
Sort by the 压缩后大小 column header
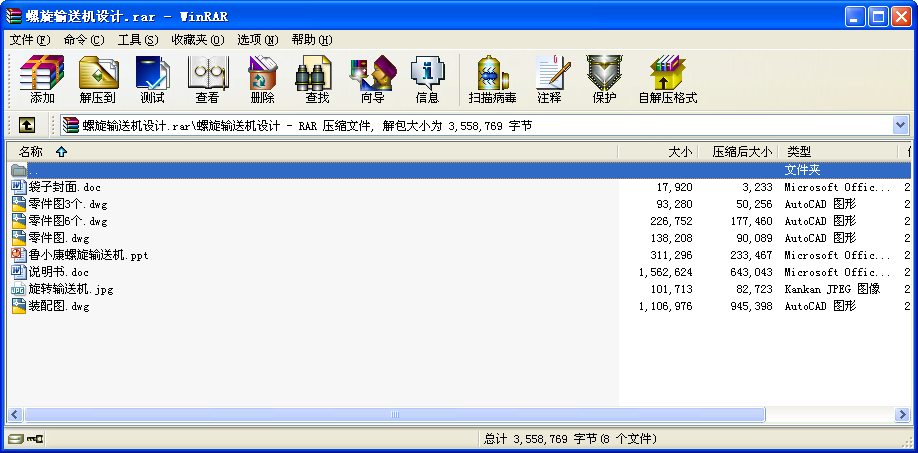pos(738,152)
